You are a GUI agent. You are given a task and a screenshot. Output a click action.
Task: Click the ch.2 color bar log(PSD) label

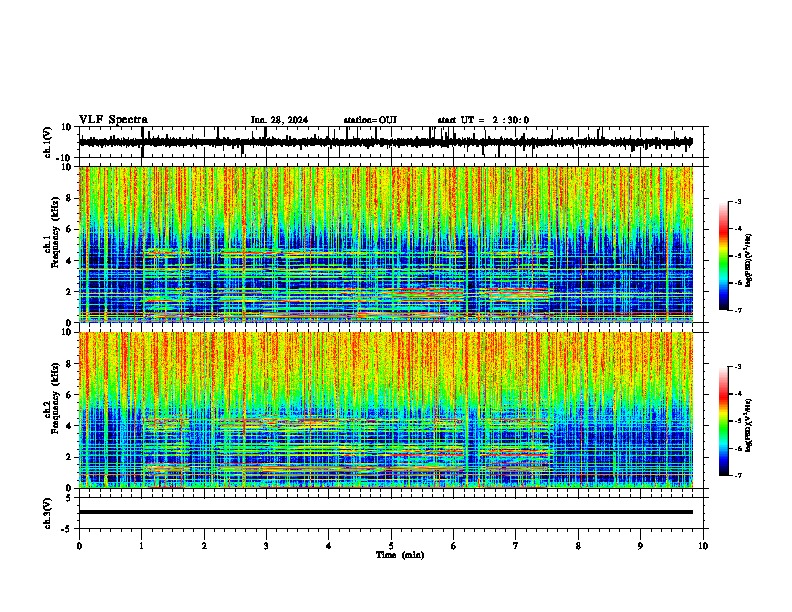[748, 425]
